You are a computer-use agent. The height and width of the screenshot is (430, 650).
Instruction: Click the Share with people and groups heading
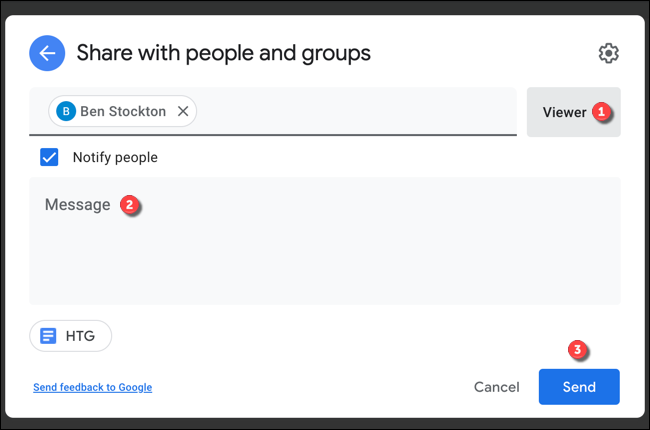pyautogui.click(x=223, y=53)
